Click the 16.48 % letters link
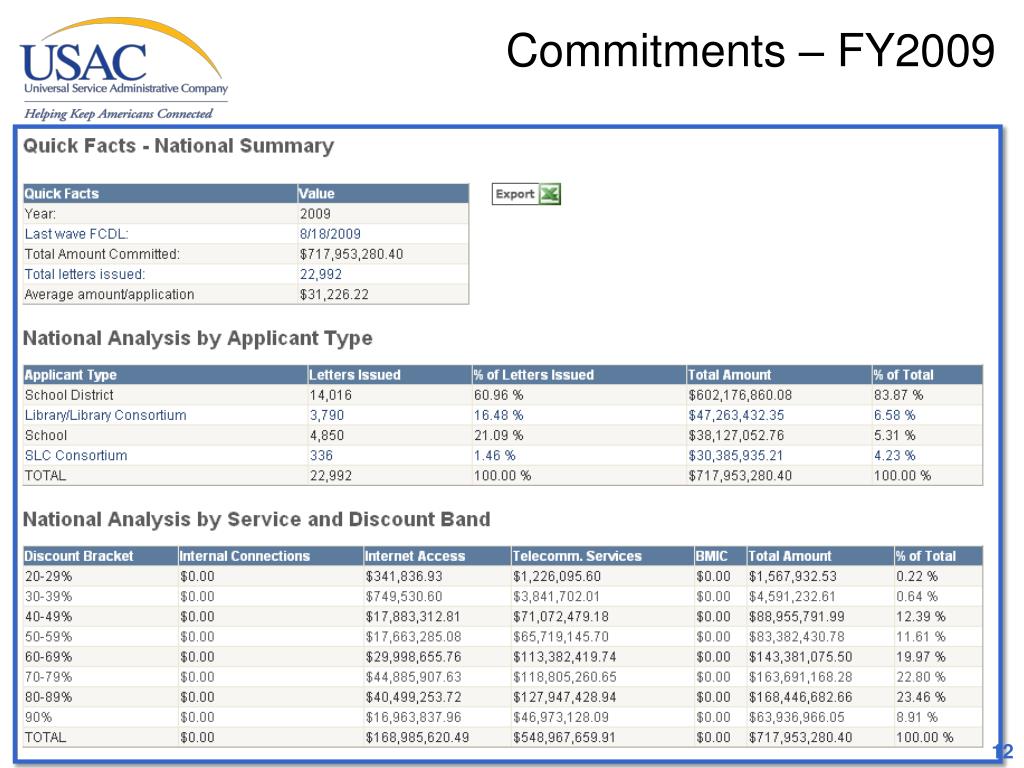The image size is (1024, 768). (x=498, y=415)
